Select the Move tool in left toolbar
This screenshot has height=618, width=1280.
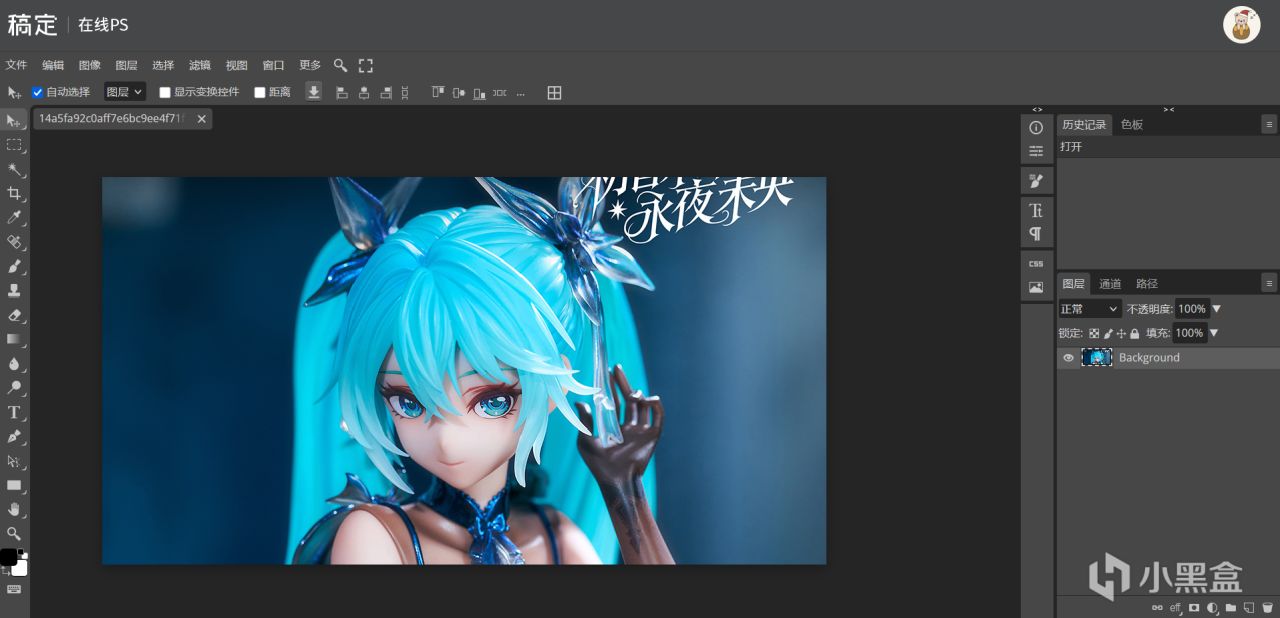(14, 120)
